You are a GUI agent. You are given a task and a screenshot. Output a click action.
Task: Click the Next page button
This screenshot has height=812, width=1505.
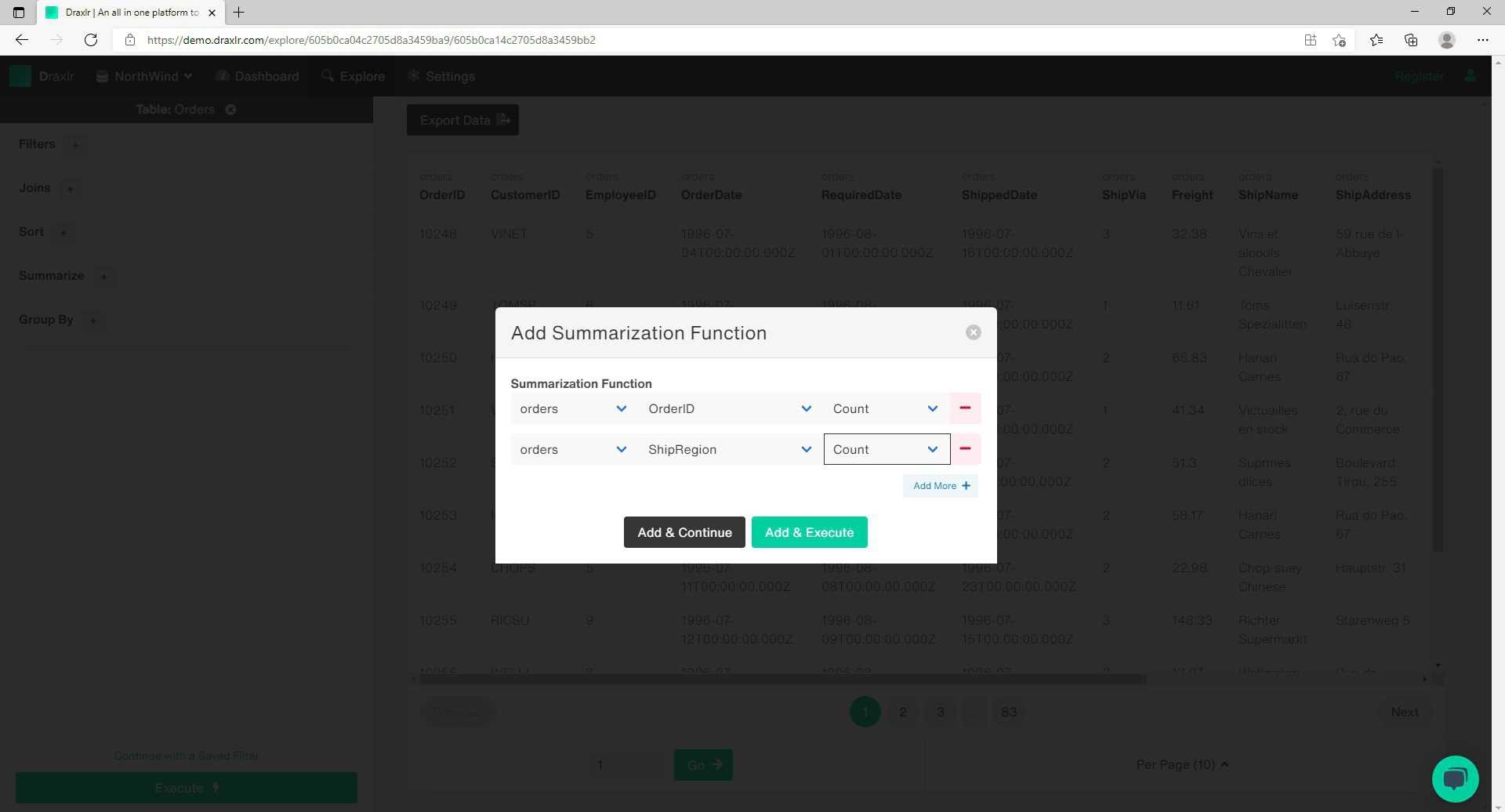(1405, 712)
